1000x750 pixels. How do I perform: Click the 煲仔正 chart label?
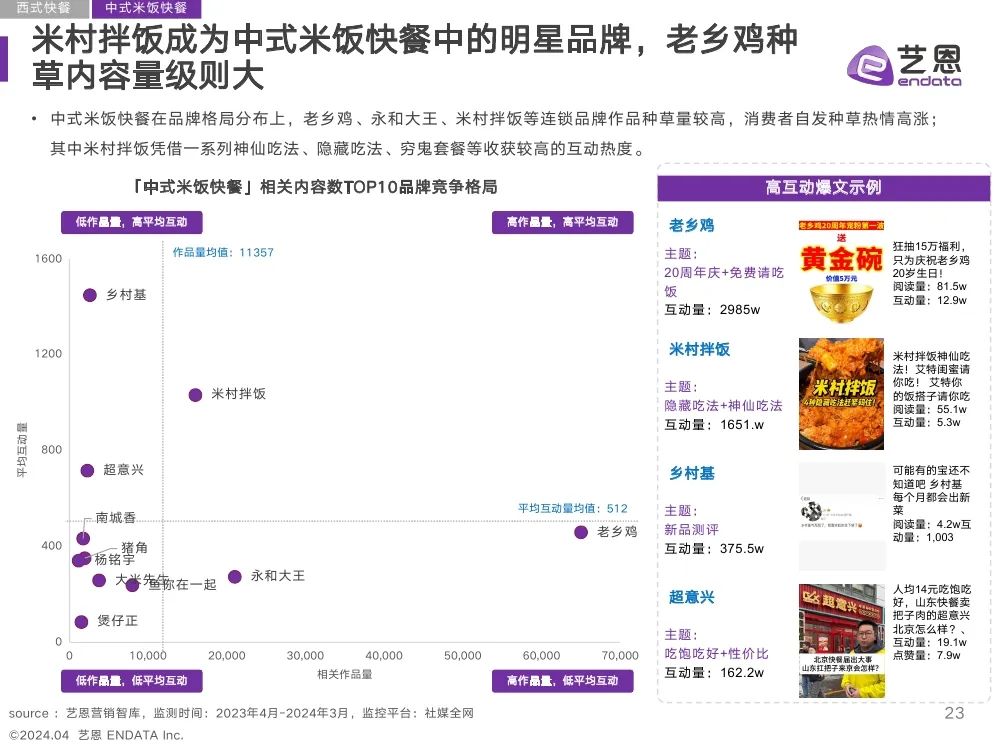coord(117,621)
